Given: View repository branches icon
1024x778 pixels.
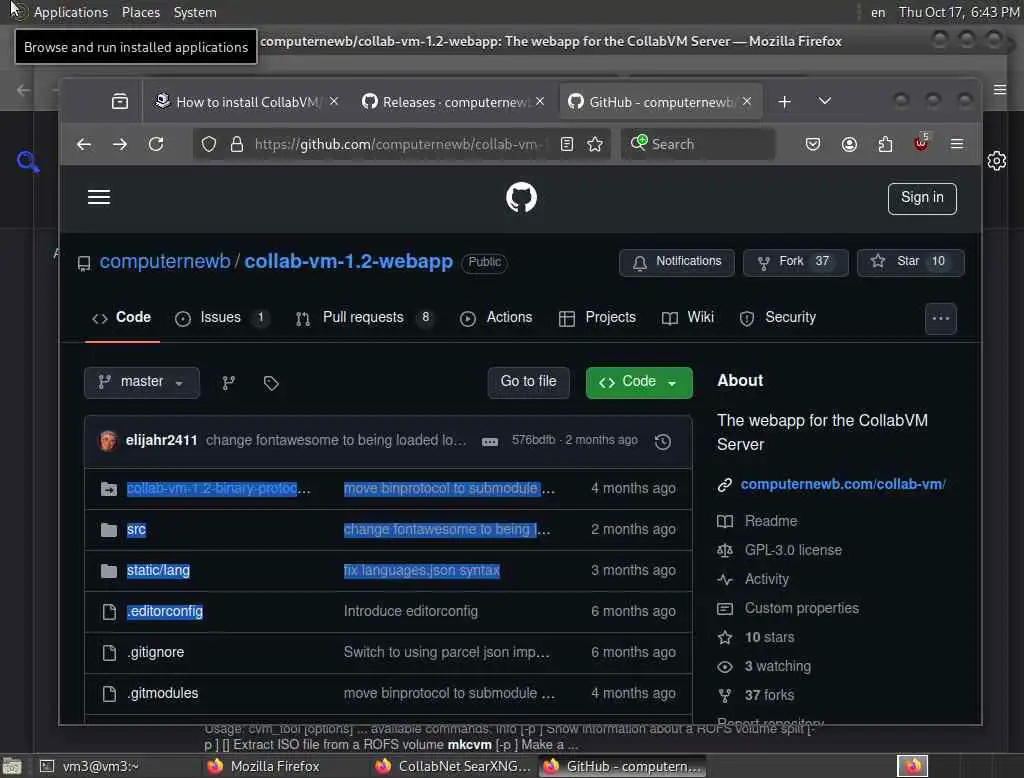Looking at the screenshot, I should (228, 383).
